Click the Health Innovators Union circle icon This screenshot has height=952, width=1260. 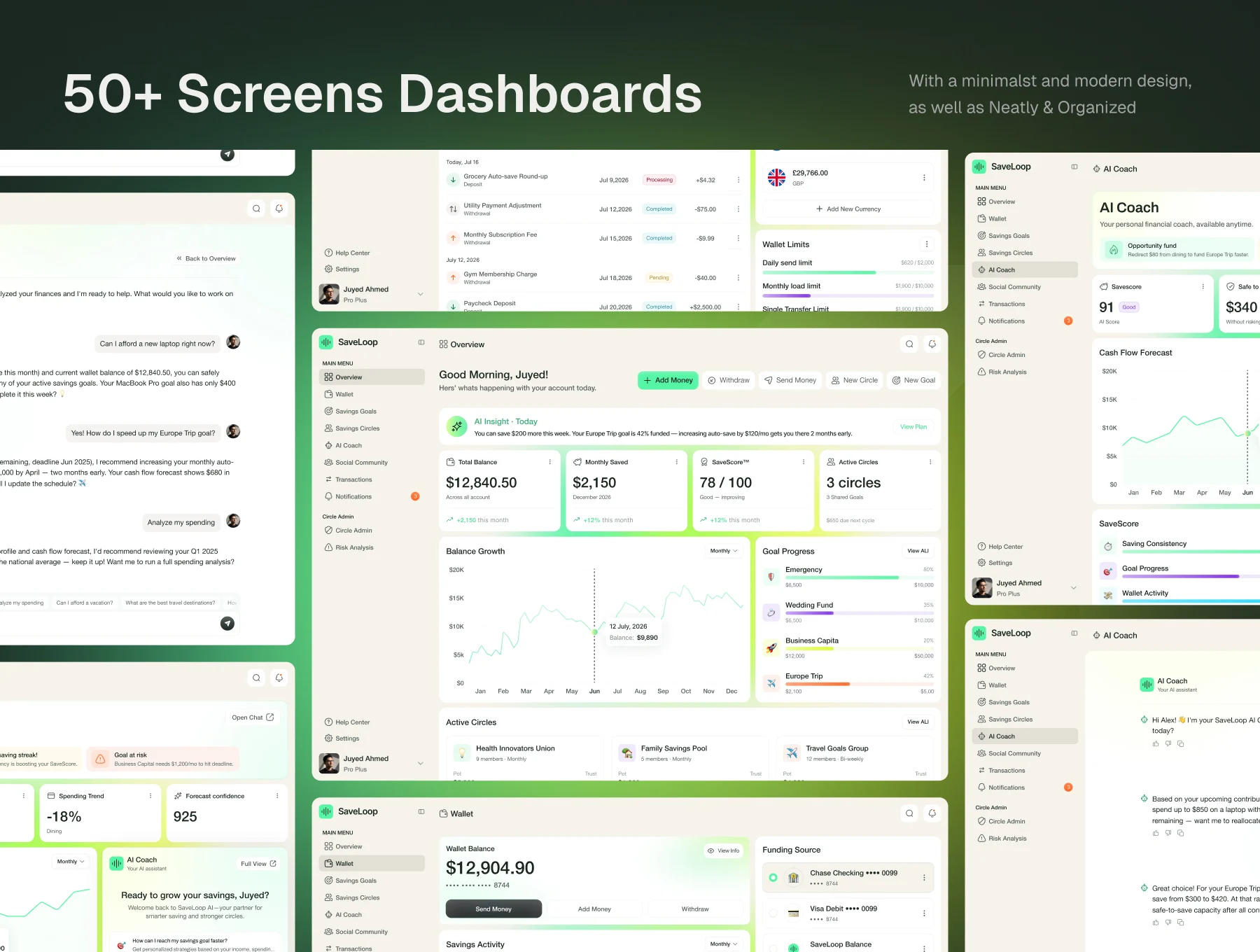tap(461, 753)
